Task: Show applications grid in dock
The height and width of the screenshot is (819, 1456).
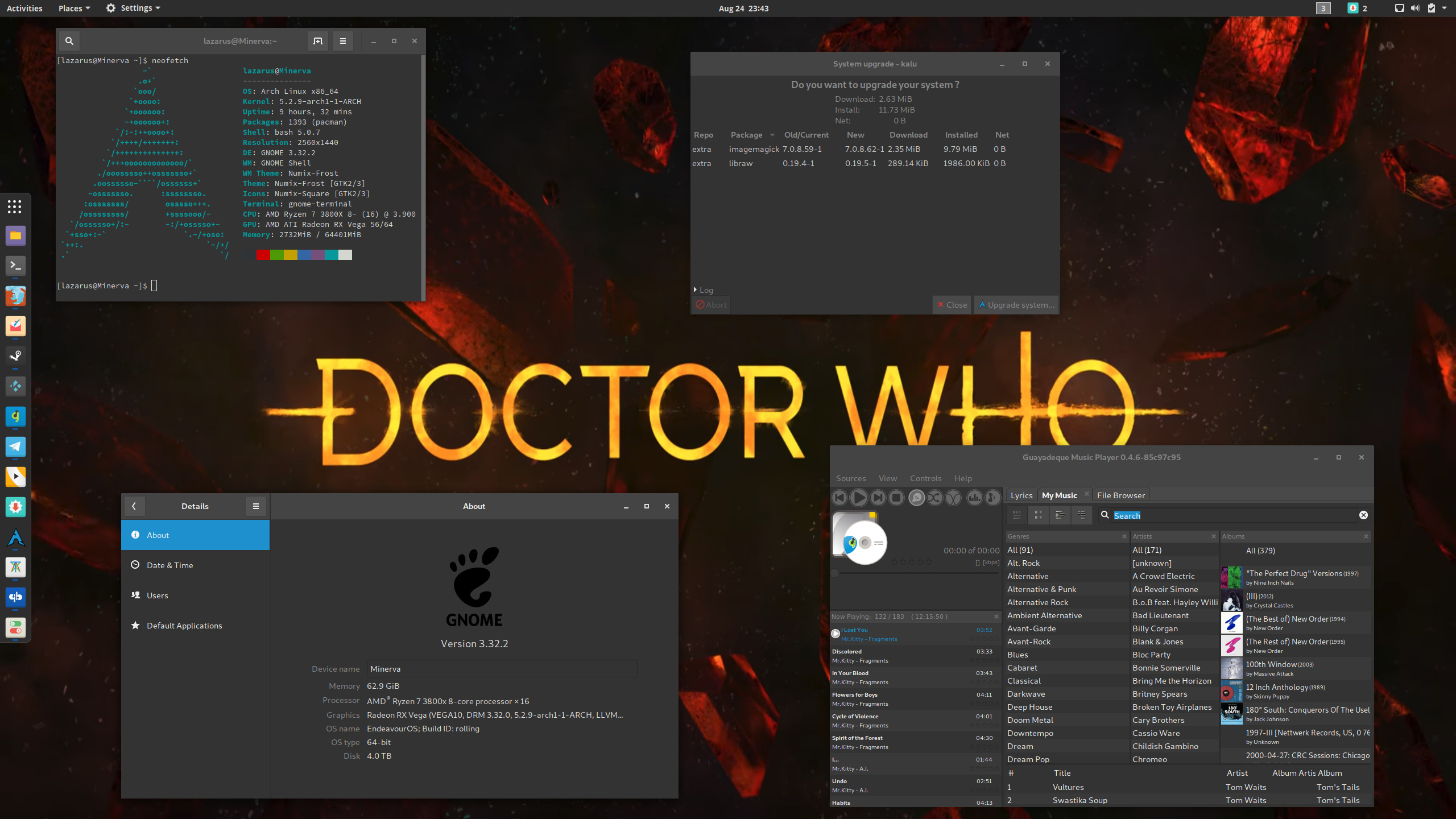Action: pyautogui.click(x=15, y=206)
